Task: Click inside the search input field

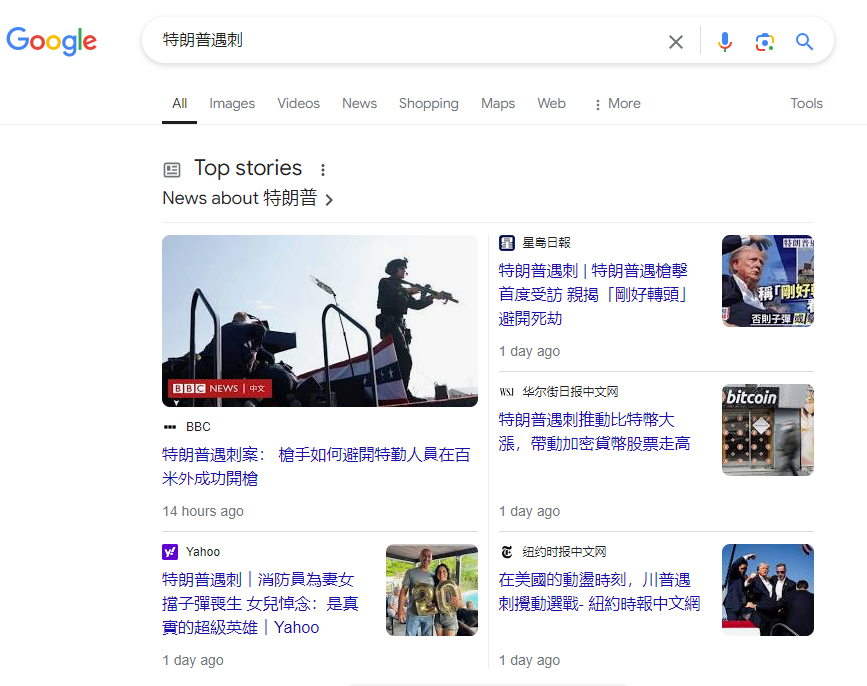Action: click(400, 41)
